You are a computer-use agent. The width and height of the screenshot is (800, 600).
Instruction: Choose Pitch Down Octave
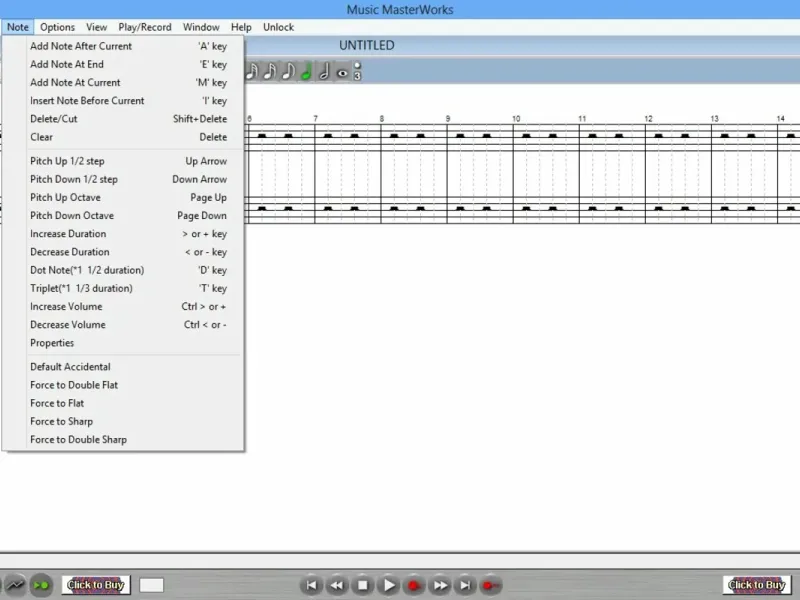click(x=123, y=216)
